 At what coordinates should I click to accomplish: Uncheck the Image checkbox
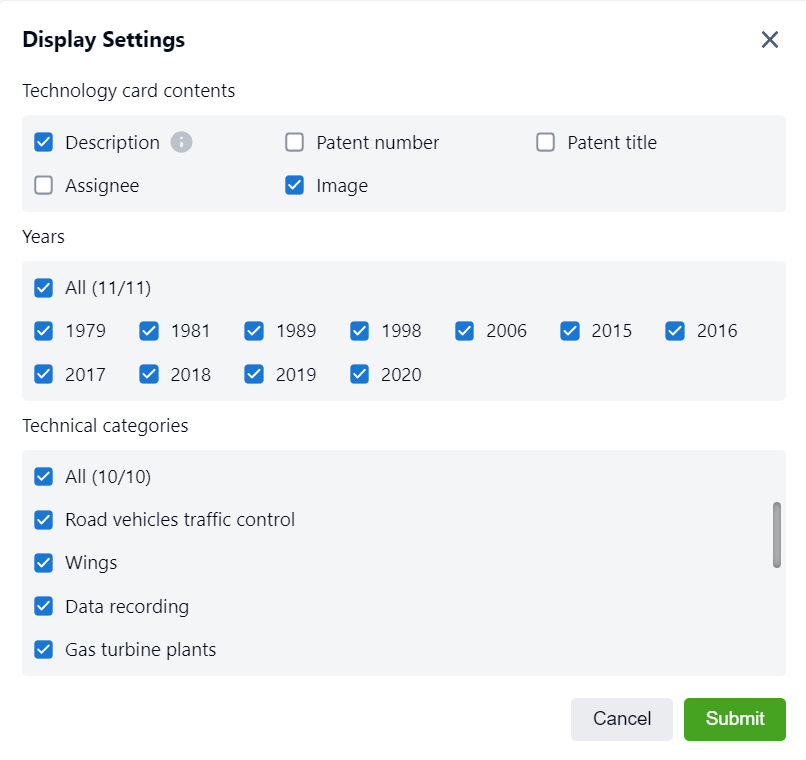[x=295, y=185]
